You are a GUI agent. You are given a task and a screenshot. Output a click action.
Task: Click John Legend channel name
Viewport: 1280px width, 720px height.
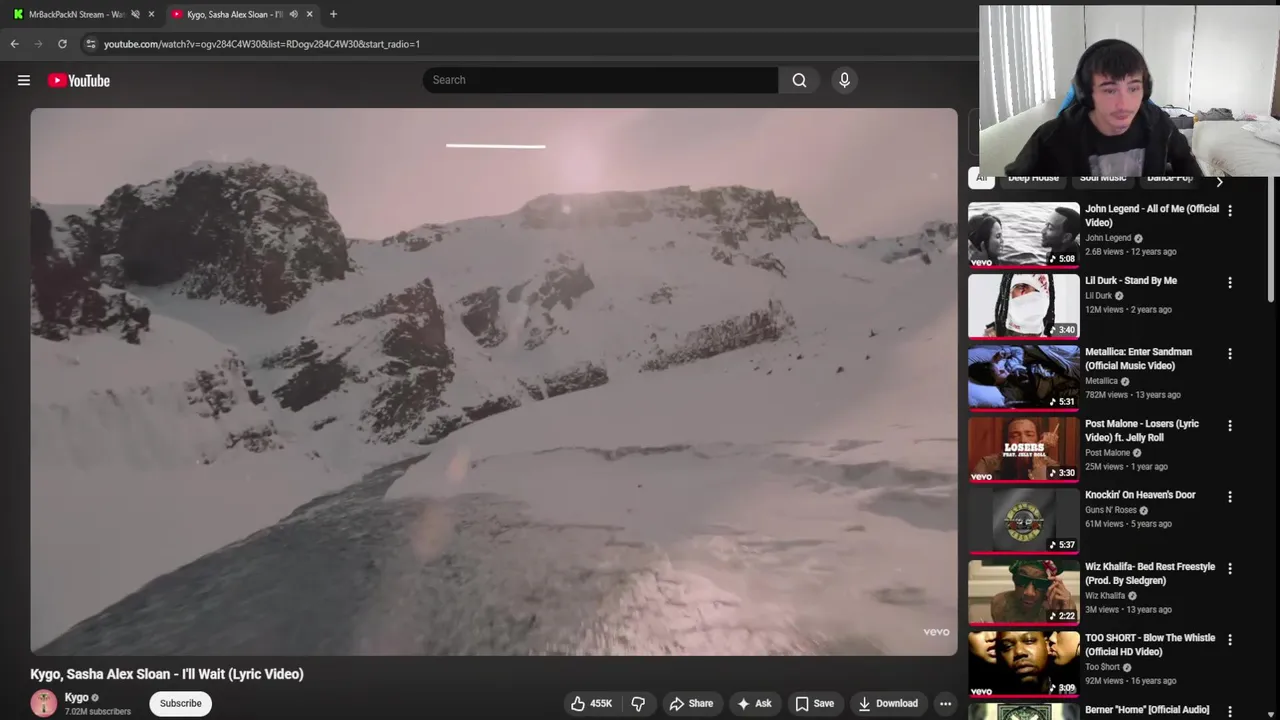(x=1108, y=238)
